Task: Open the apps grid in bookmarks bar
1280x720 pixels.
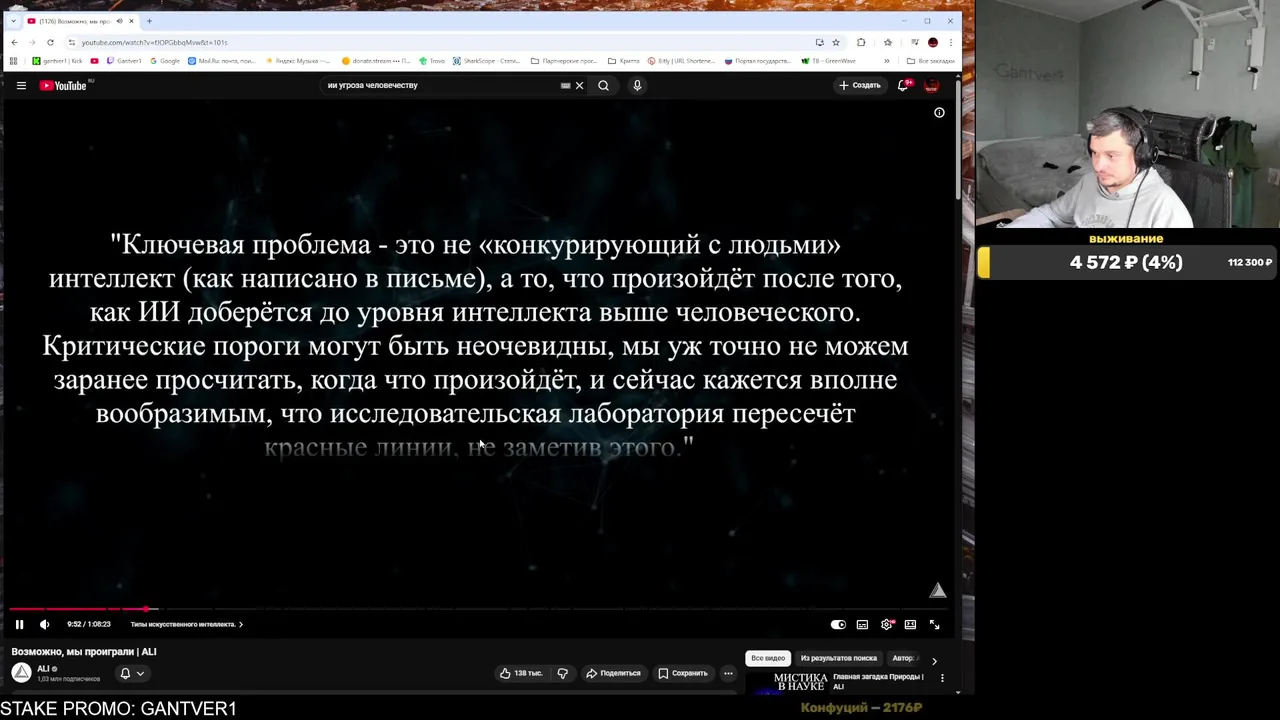Action: [x=14, y=61]
